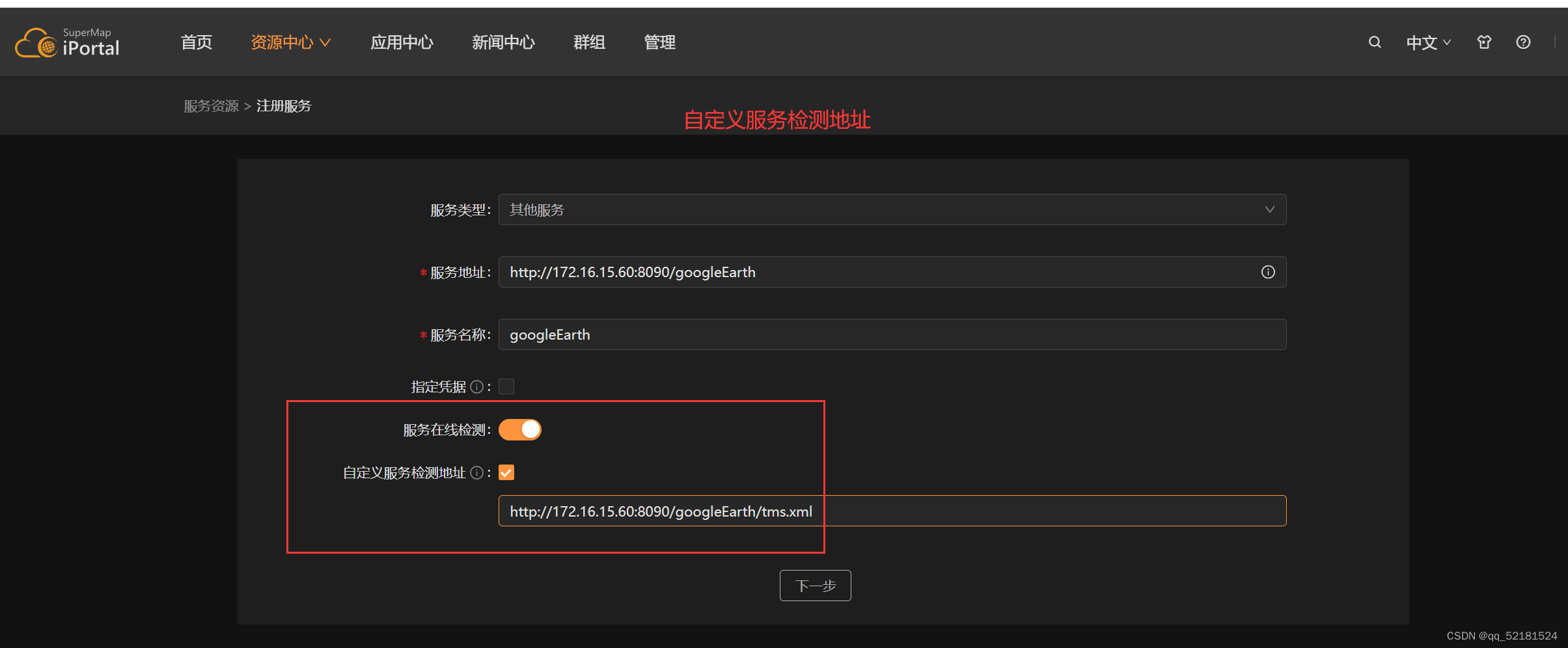Image resolution: width=1568 pixels, height=648 pixels.
Task: Open 新闻中心 from the navigation bar
Action: [x=503, y=42]
